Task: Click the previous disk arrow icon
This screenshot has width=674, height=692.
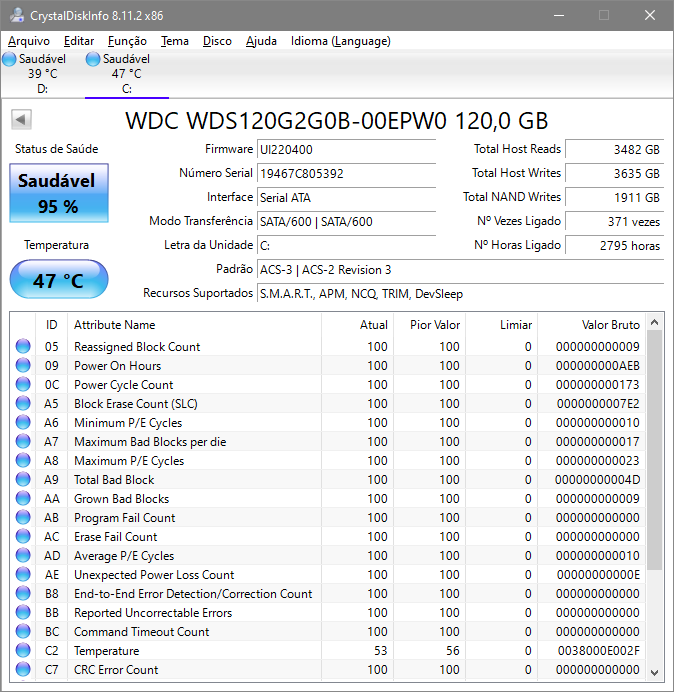Action: tap(21, 119)
